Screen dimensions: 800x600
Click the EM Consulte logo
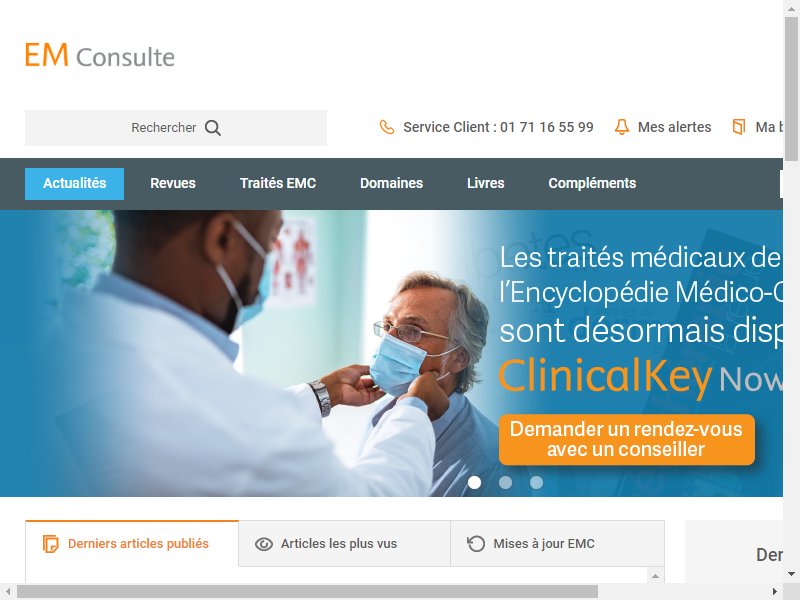click(100, 55)
